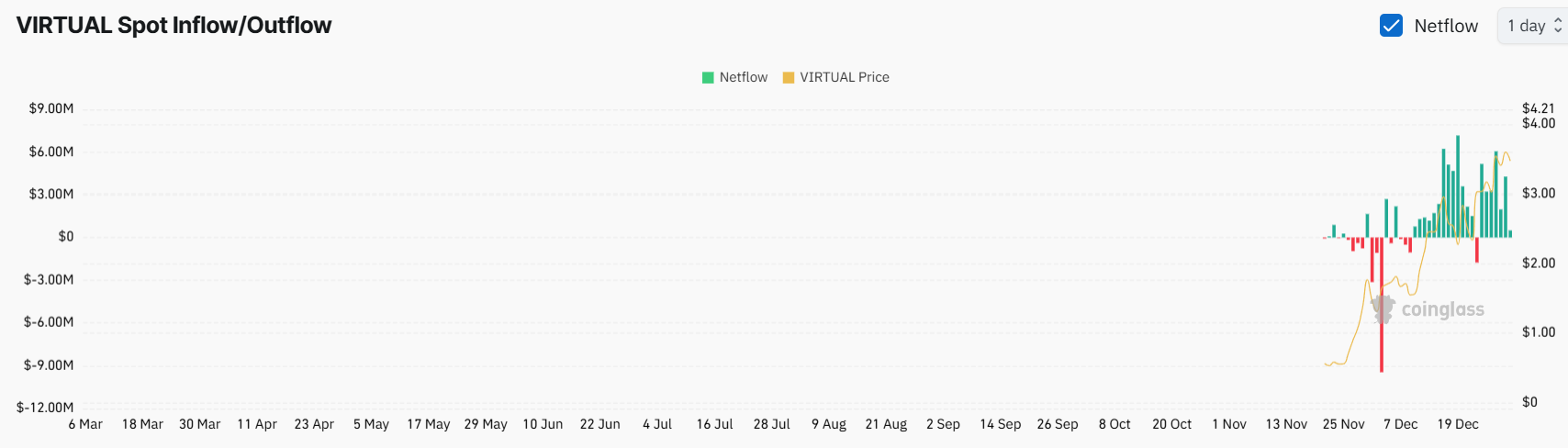Click the VIRTUAL Price legend label
The width and height of the screenshot is (1568, 448).
[845, 77]
